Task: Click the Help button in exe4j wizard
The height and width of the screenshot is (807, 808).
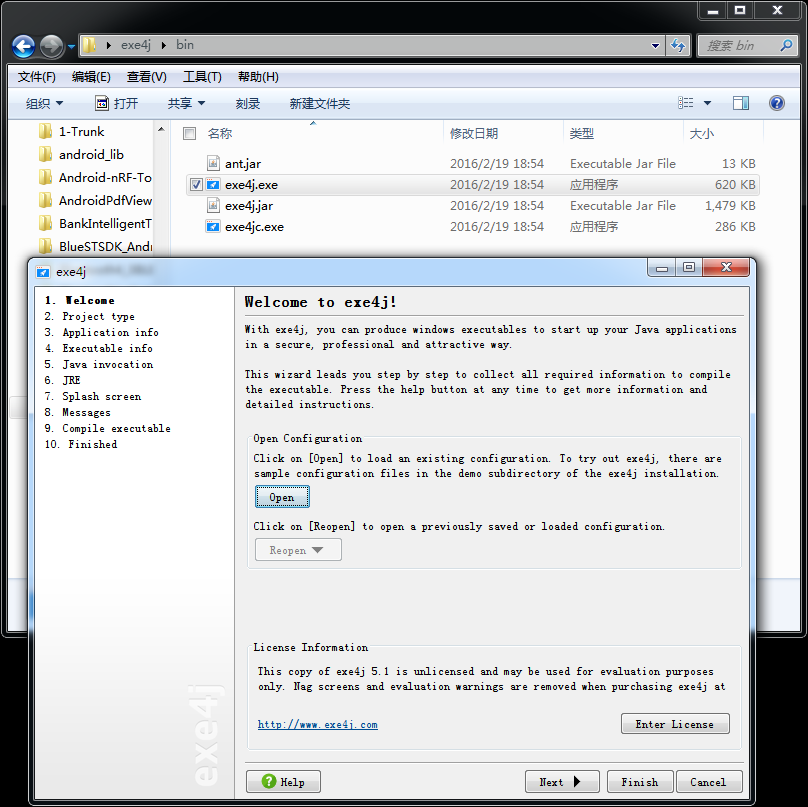Action: point(283,782)
